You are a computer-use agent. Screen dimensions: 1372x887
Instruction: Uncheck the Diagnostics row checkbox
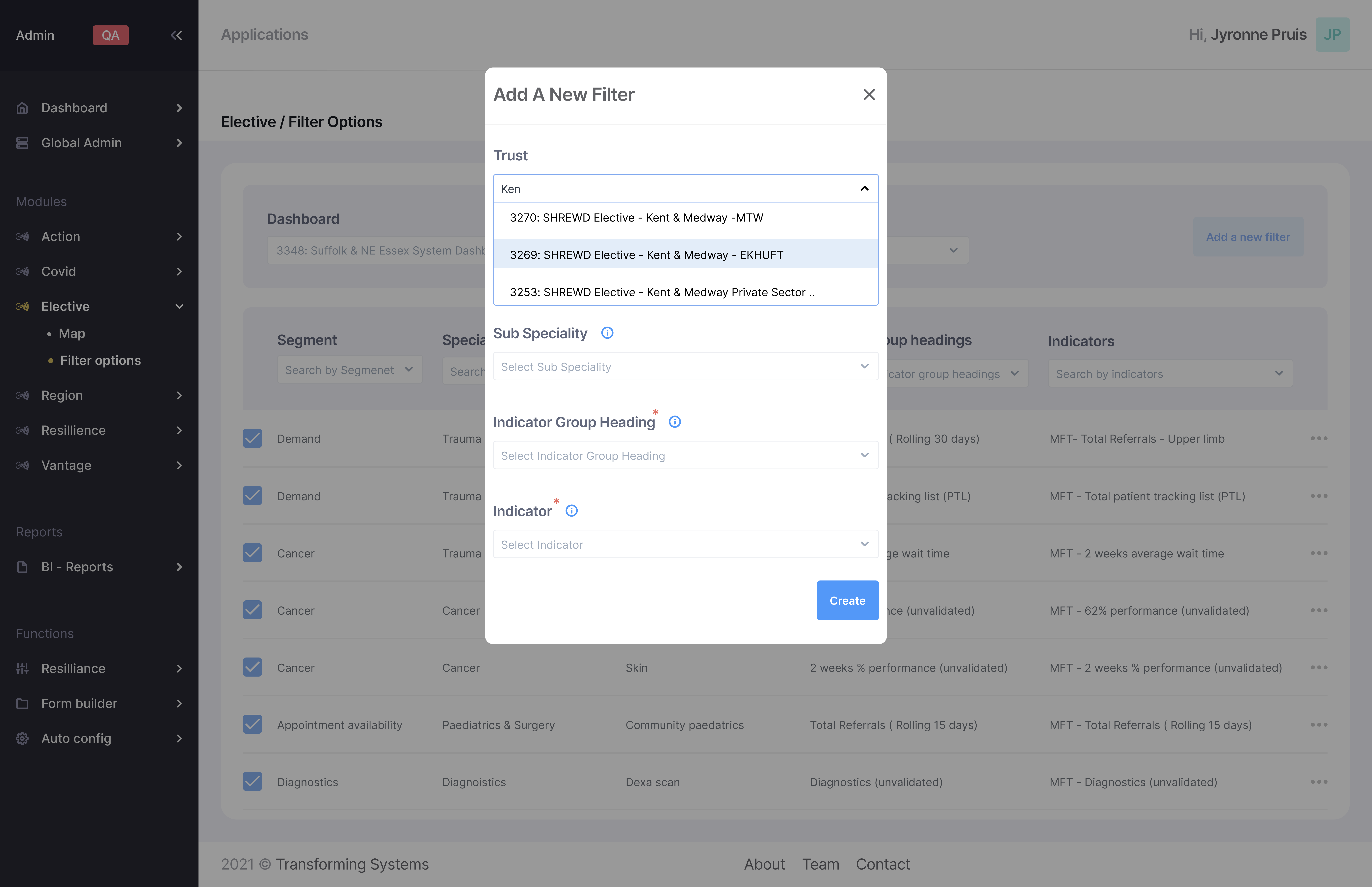[252, 782]
